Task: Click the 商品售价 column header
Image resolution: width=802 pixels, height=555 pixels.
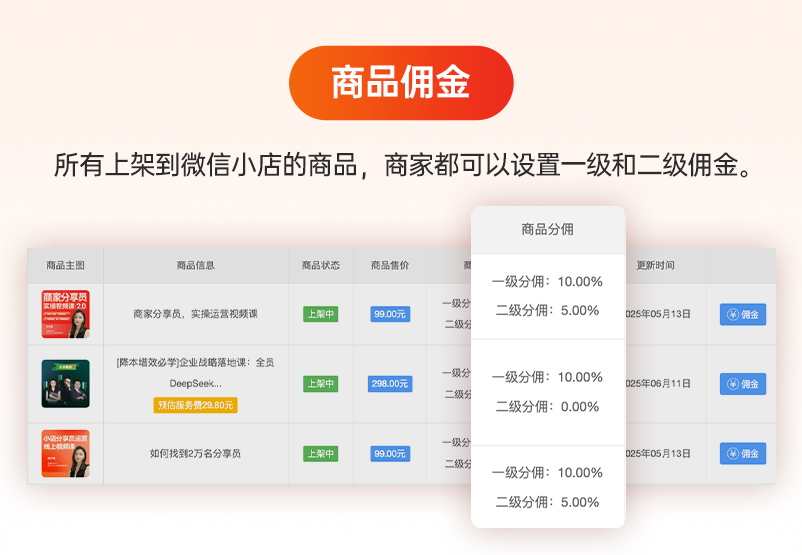Action: click(390, 265)
